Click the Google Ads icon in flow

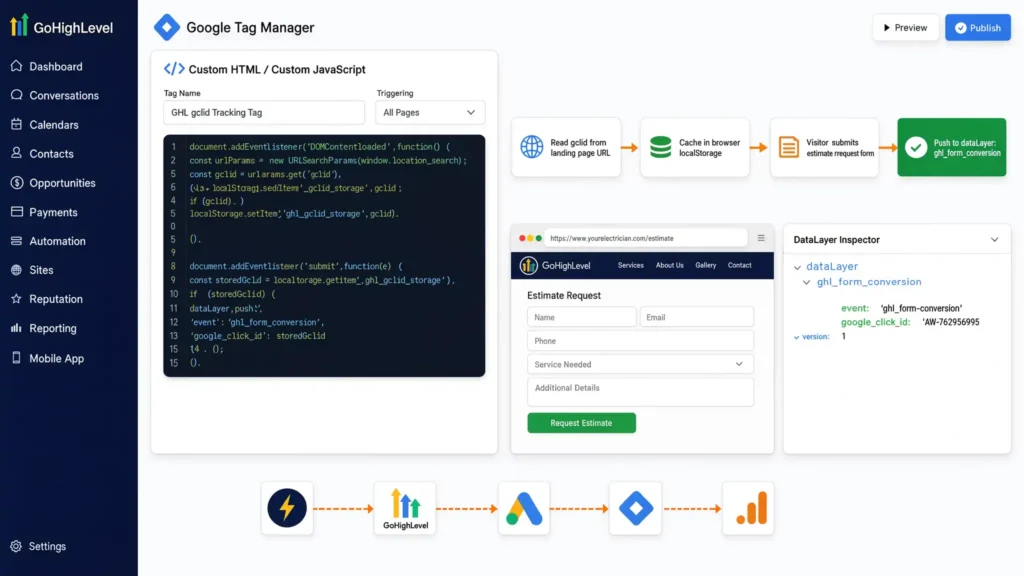[524, 508]
